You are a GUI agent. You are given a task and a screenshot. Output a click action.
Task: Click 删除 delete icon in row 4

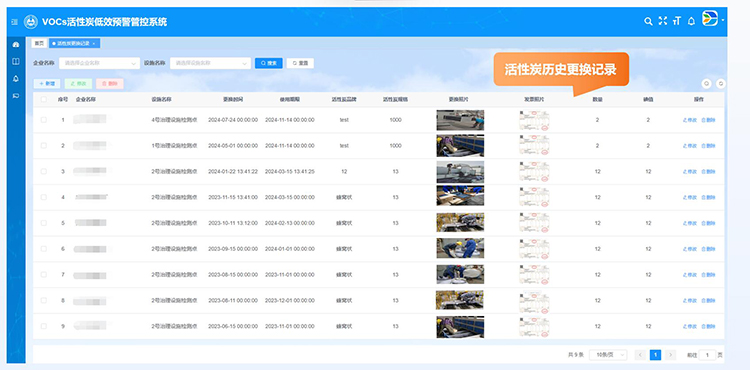[708, 197]
